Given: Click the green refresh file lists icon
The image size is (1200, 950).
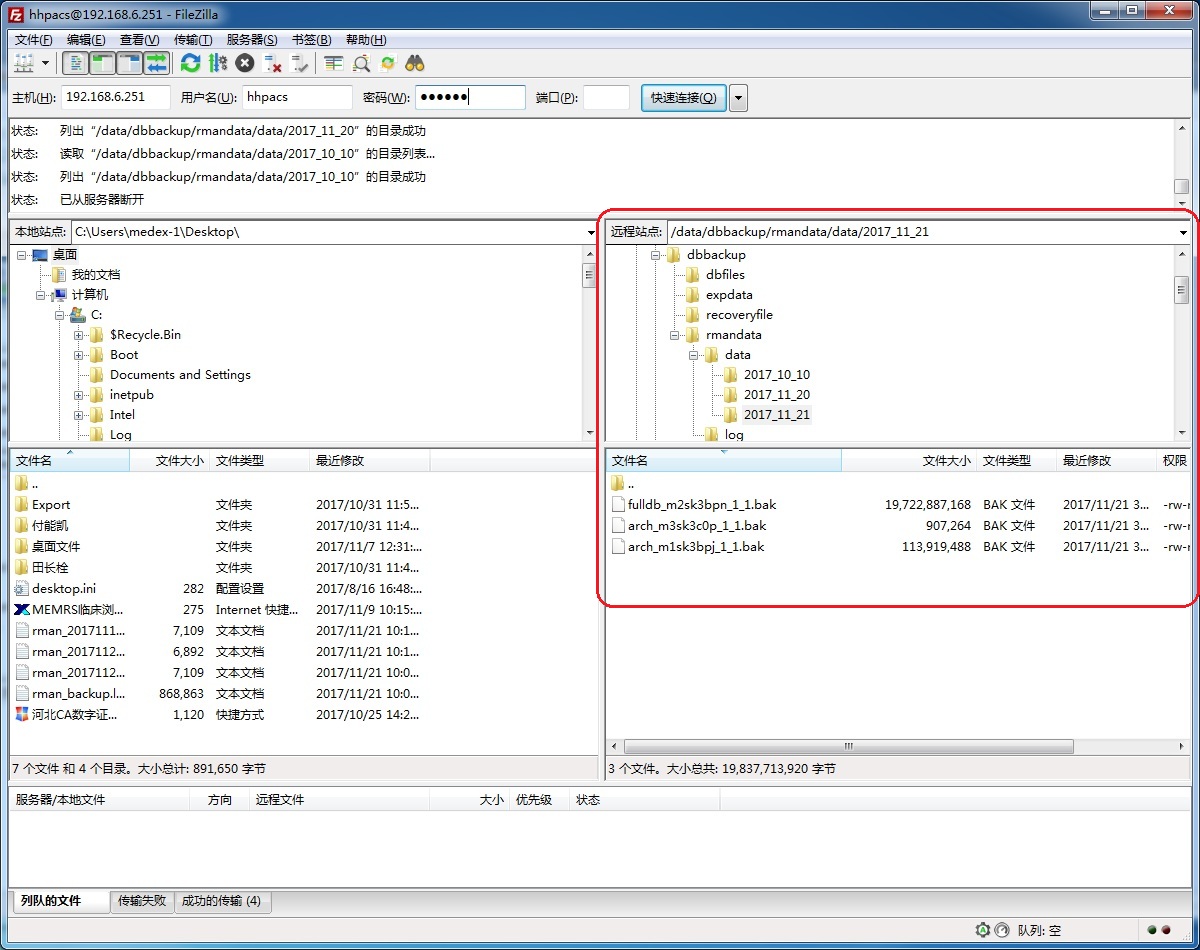Looking at the screenshot, I should point(190,63).
